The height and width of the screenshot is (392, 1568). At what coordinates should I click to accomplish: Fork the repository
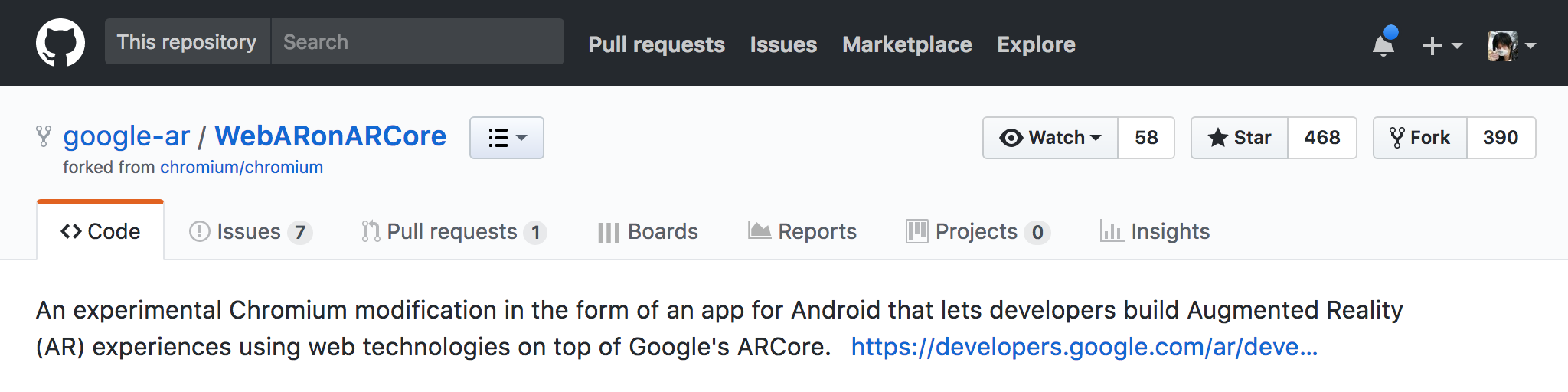(x=1420, y=138)
